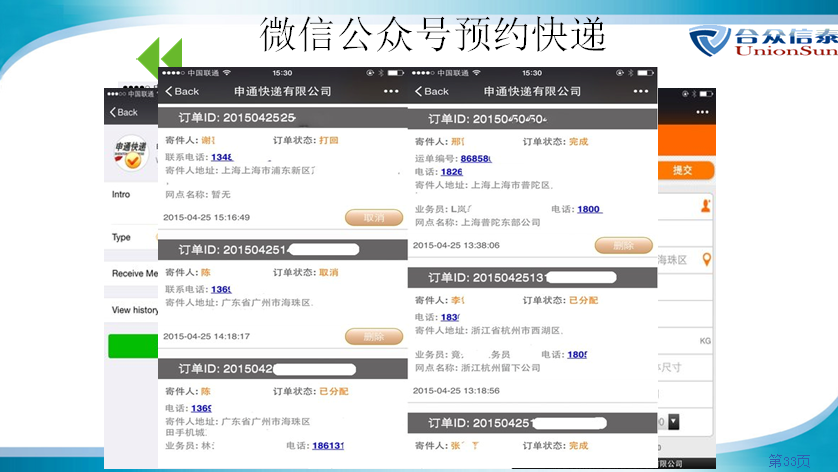
Task: Tap Back in the right order list screen
Action: (432, 91)
